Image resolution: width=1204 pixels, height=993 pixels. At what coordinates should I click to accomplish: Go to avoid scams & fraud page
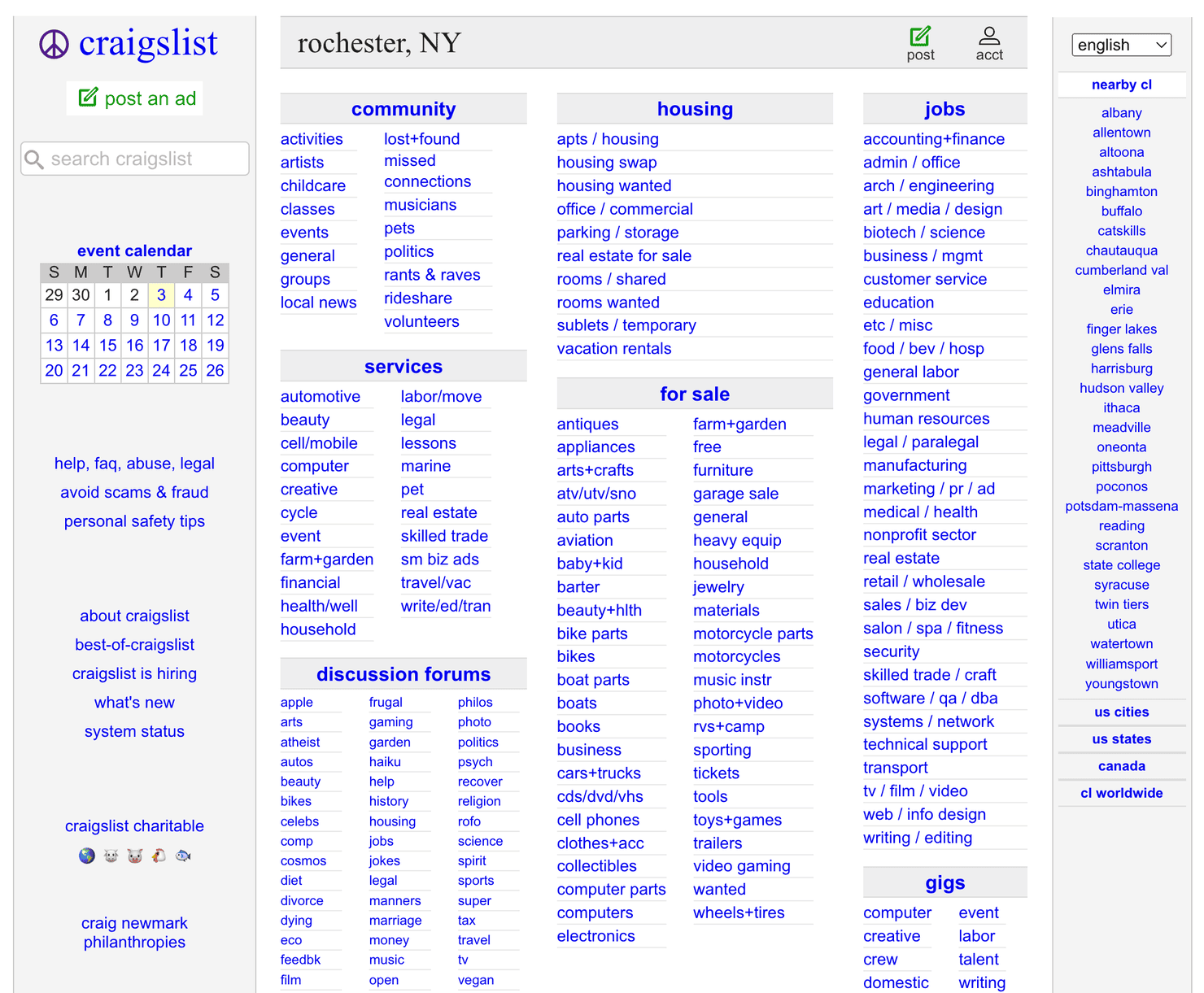coord(134,492)
